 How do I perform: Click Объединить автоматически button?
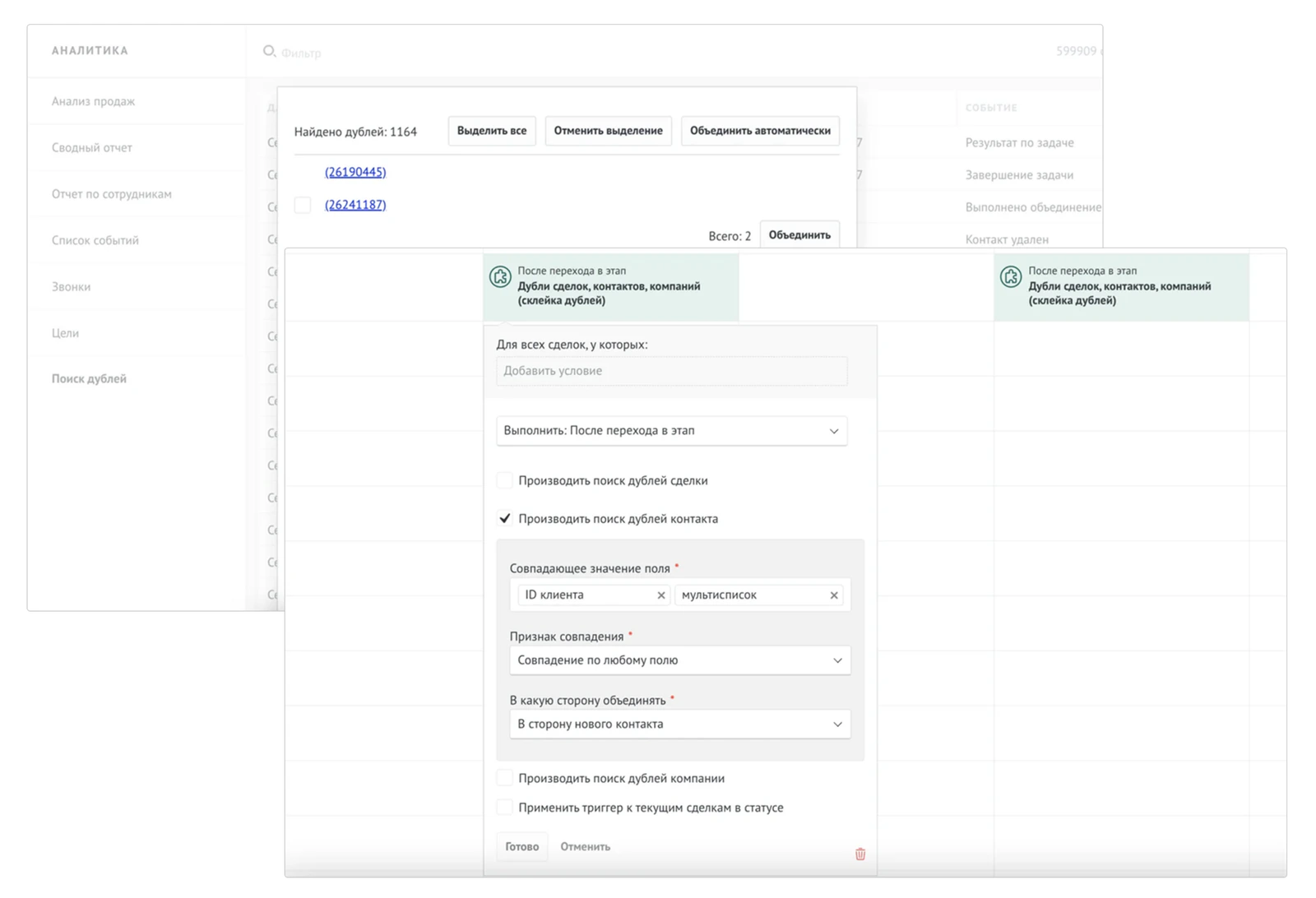click(x=761, y=131)
